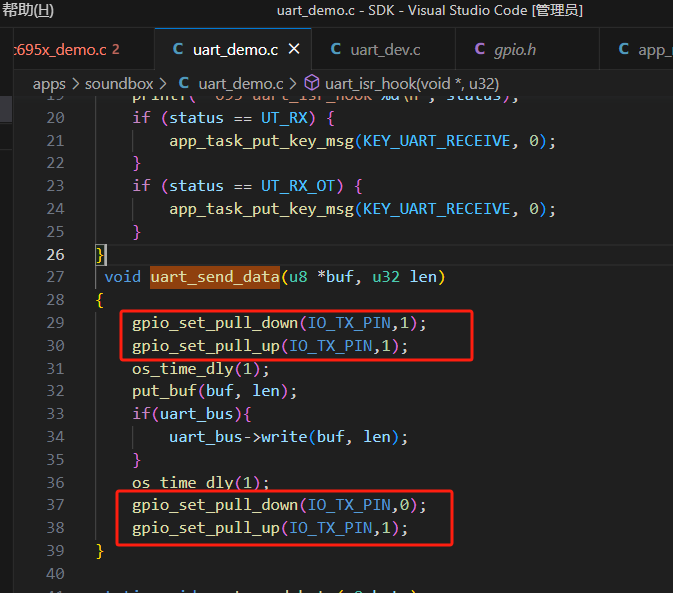Expand the chevron after 'apps' breadcrumb
This screenshot has width=673, height=593.
click(76, 84)
